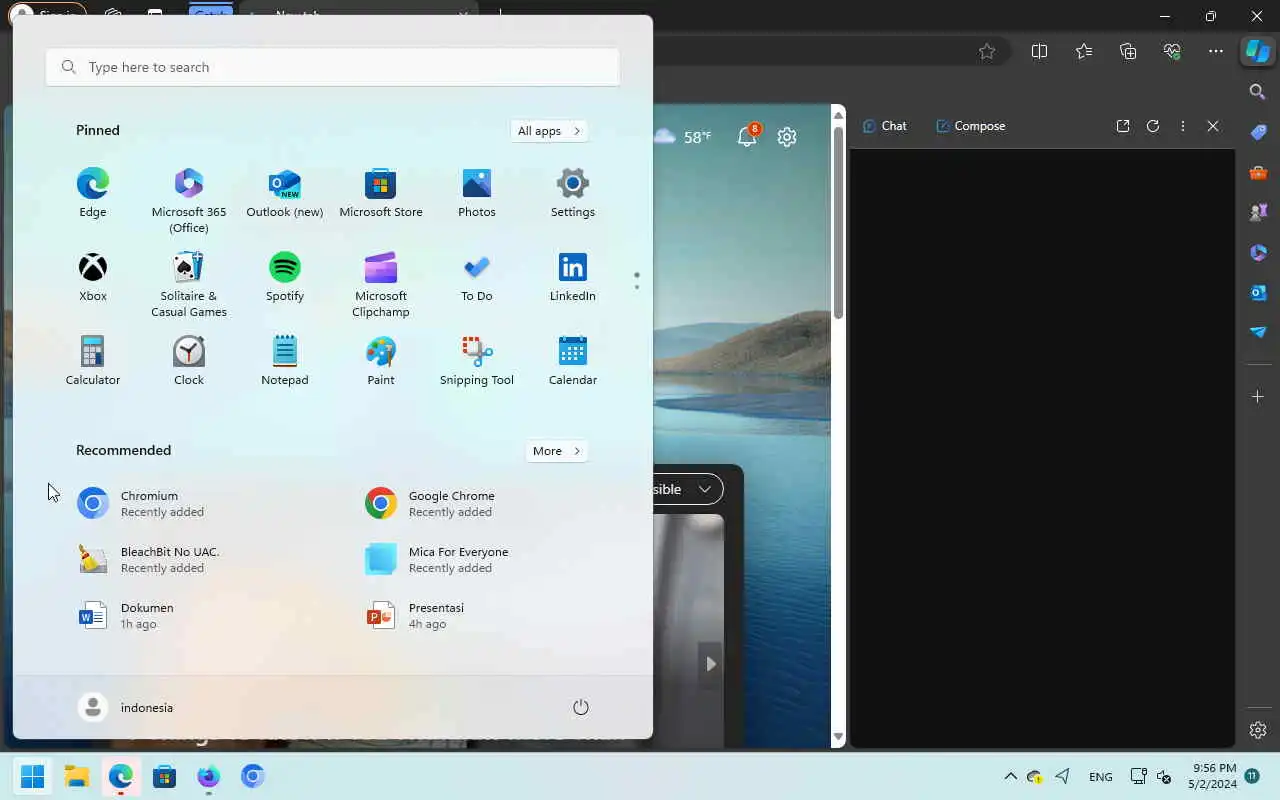1280x800 pixels.
Task: Open Copilot pane more options menu
Action: click(1183, 126)
